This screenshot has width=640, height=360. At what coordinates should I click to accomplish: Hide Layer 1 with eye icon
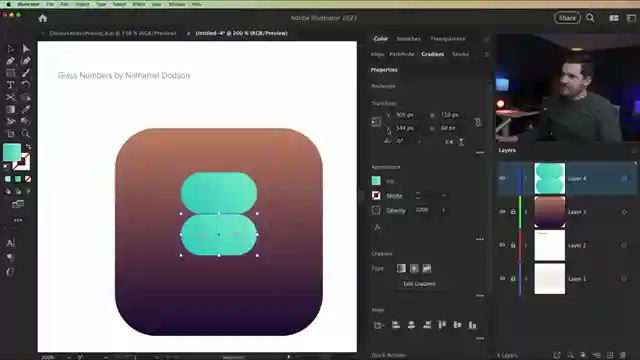point(502,278)
